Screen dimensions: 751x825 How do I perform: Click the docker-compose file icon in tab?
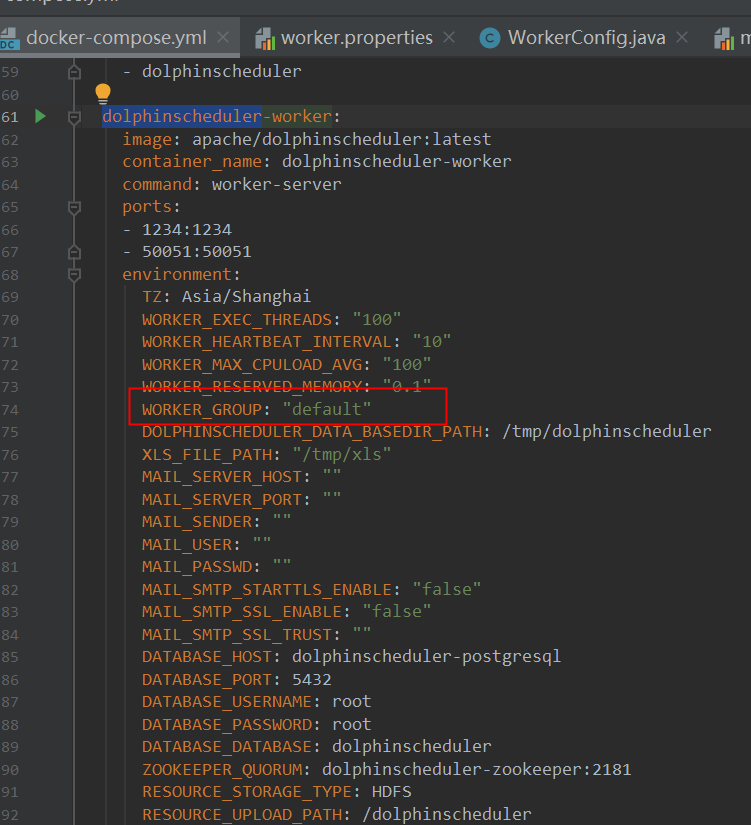click(x=9, y=38)
